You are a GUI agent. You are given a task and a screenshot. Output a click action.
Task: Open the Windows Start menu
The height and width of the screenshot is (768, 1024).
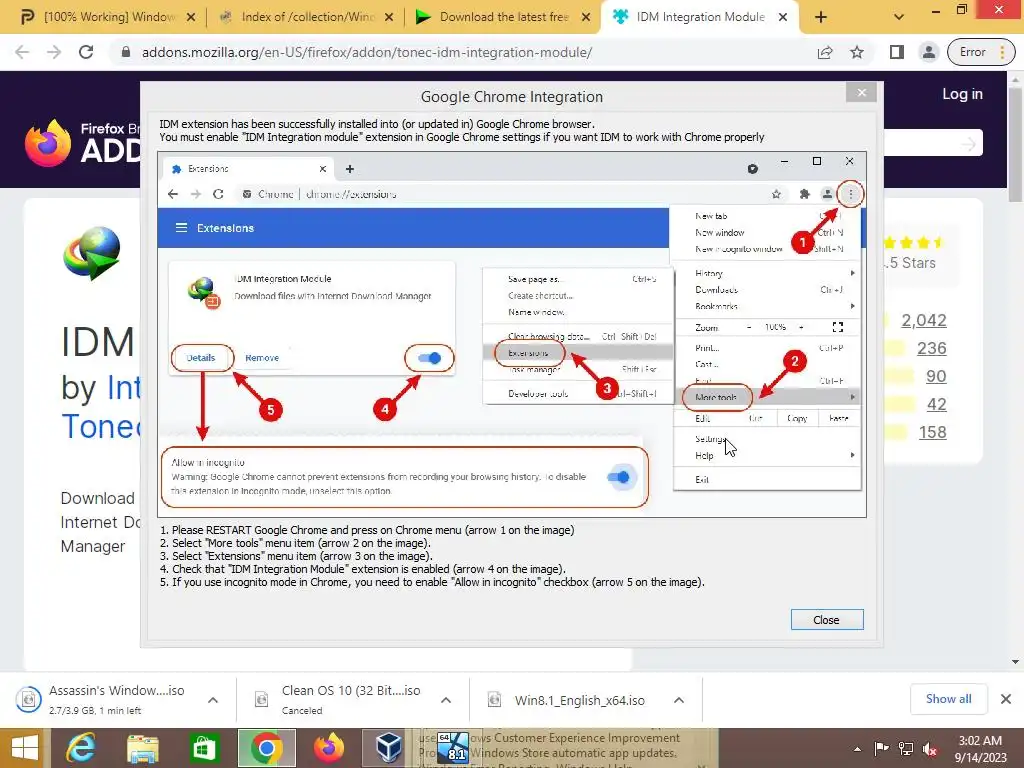click(x=24, y=748)
